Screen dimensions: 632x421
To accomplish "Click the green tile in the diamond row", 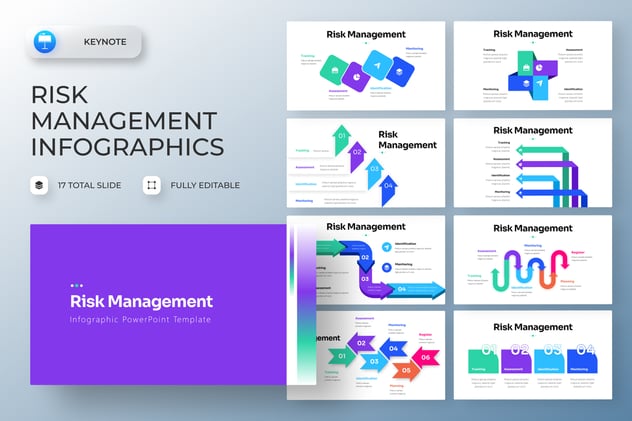I will (333, 72).
